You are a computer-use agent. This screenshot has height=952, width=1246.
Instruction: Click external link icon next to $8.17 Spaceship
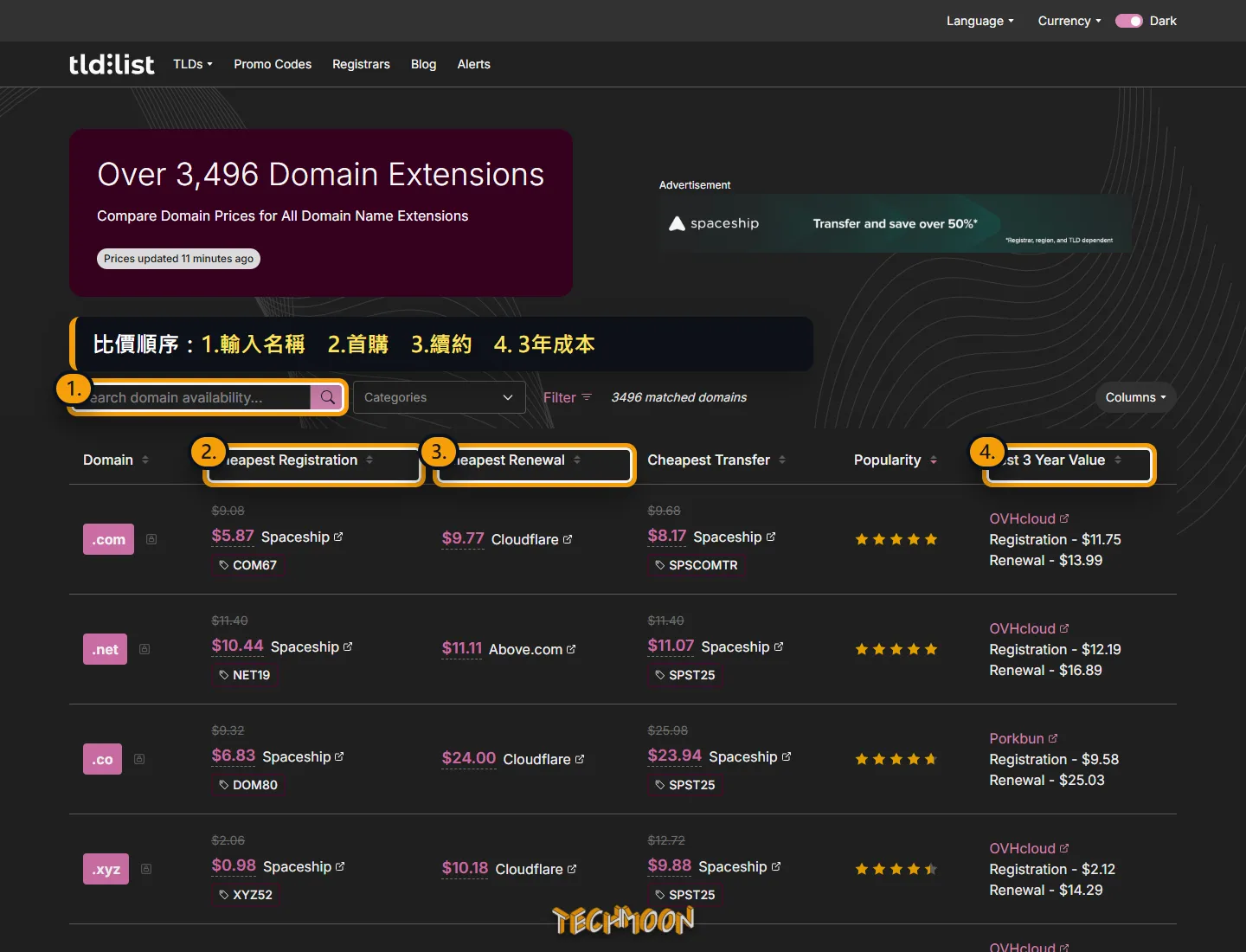(x=771, y=537)
